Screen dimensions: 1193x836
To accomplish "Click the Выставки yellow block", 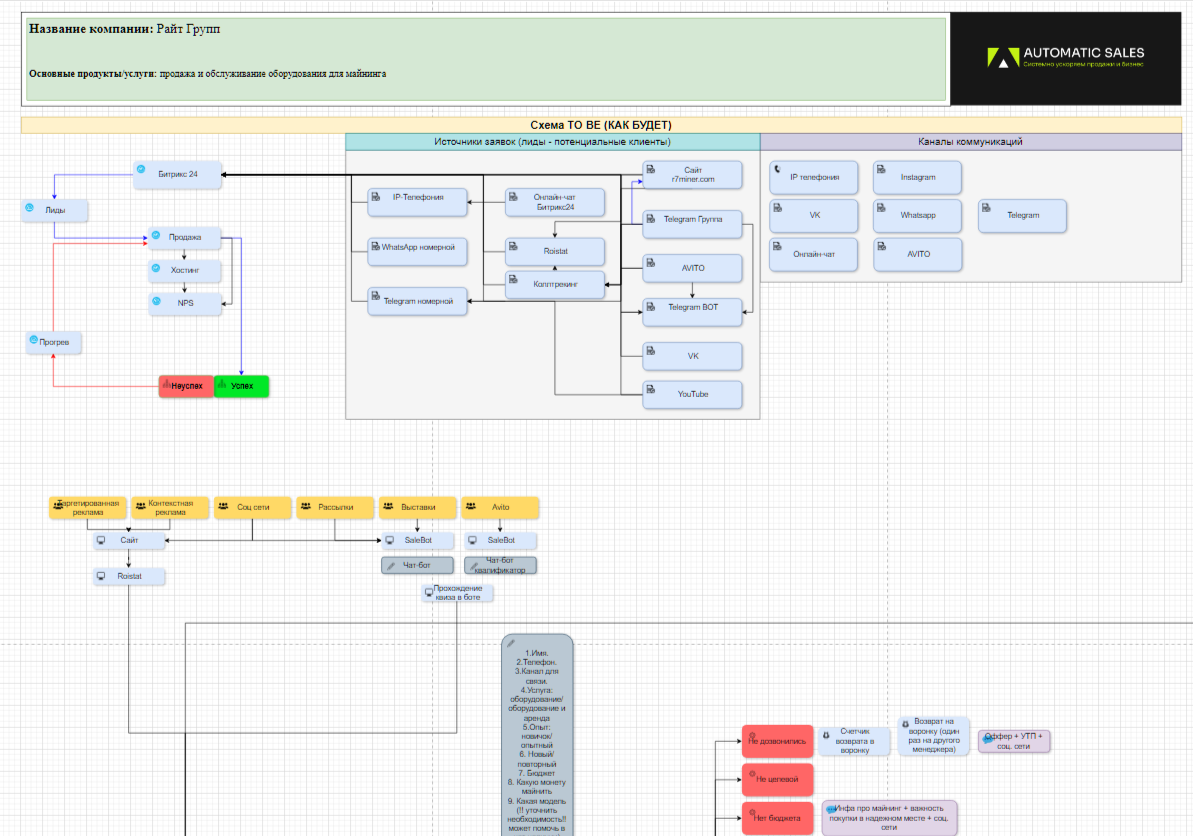I will 418,507.
